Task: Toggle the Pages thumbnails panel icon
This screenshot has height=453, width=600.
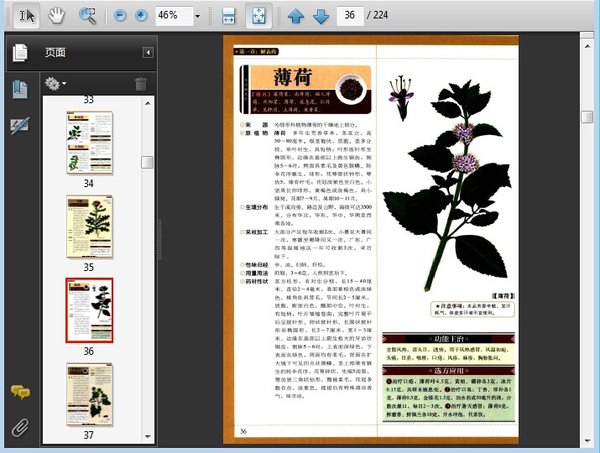Action: click(x=20, y=53)
